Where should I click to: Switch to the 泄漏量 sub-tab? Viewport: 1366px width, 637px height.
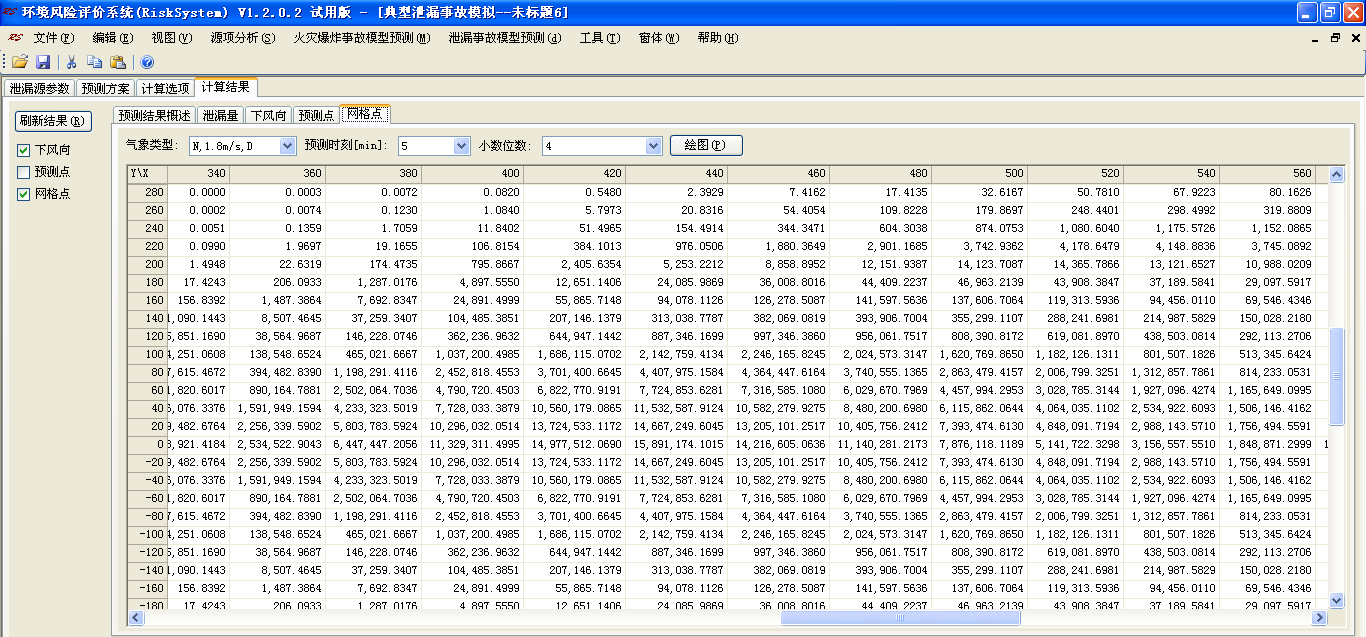point(221,116)
